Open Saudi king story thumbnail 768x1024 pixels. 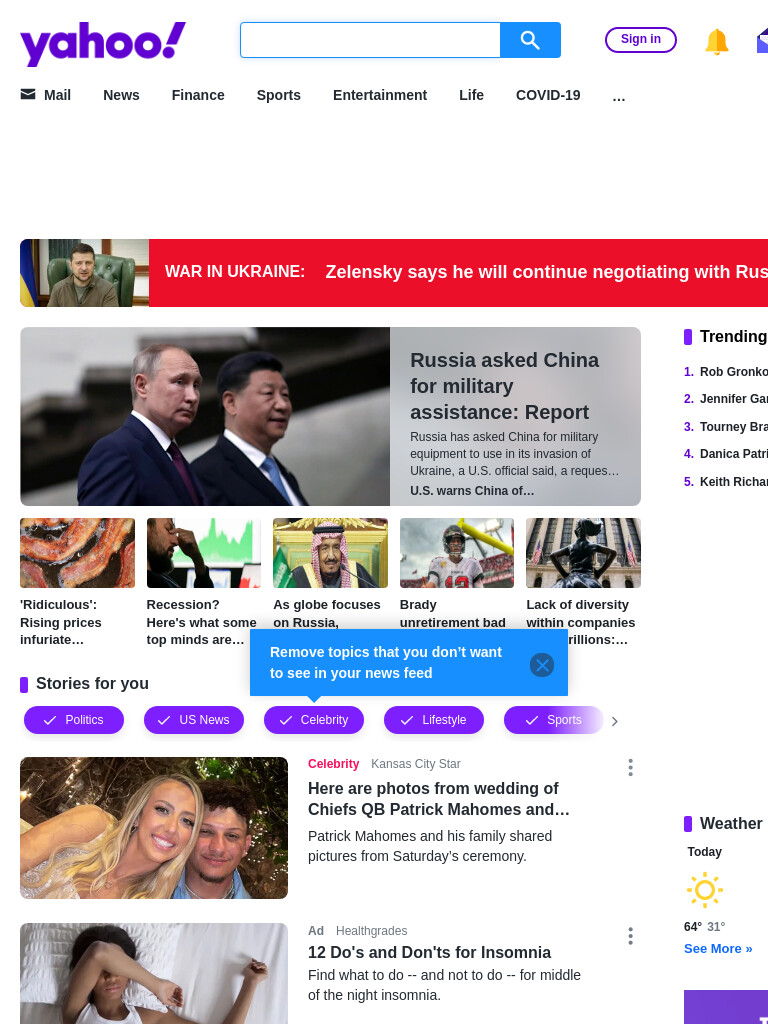330,553
